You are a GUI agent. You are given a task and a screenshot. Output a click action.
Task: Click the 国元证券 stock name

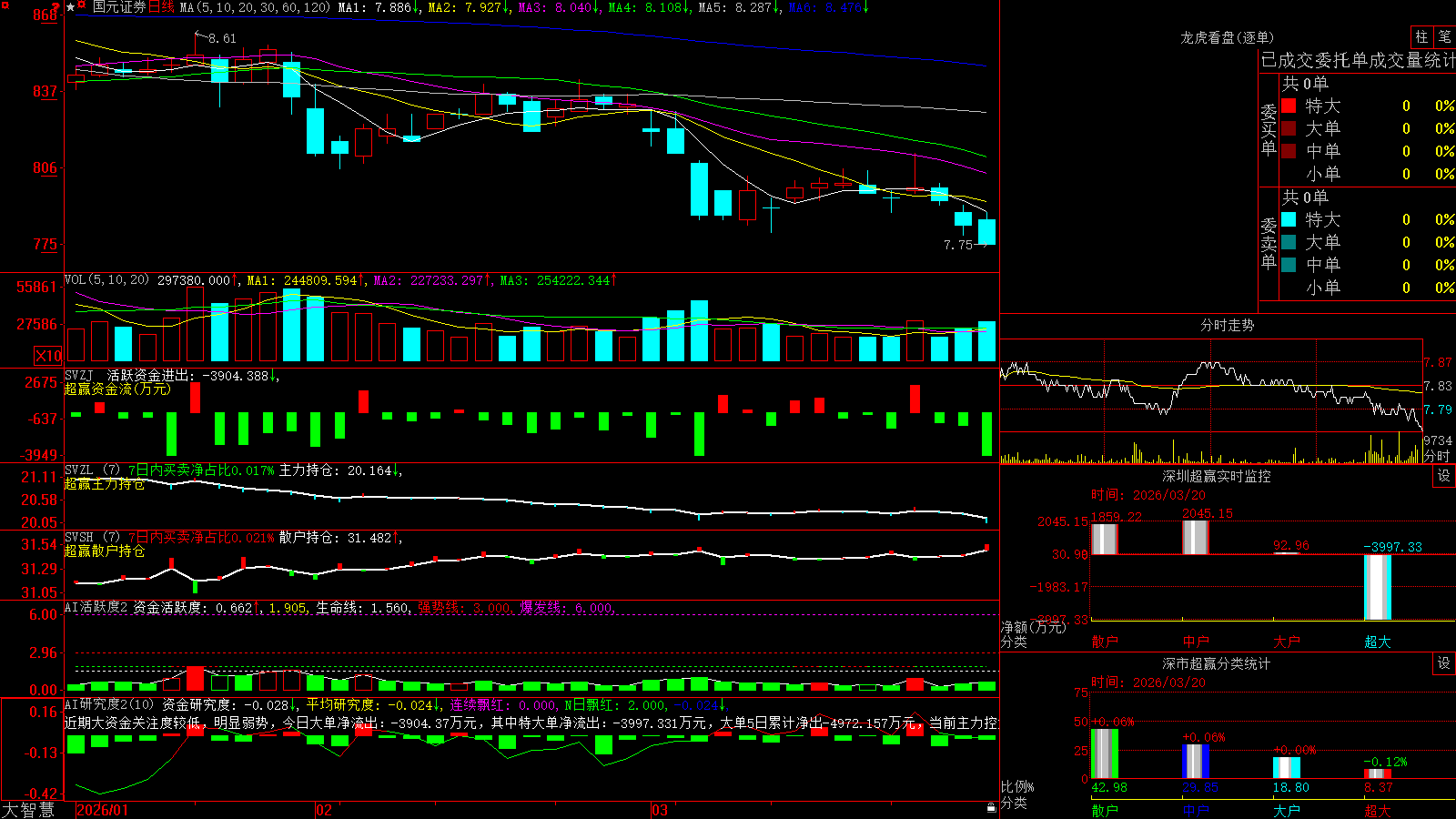pyautogui.click(x=119, y=7)
